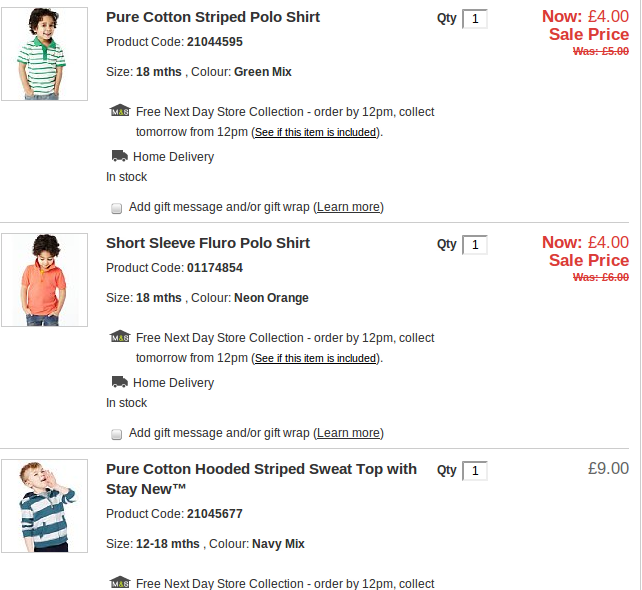Tick gift message checkbox for Fluro Polo Shirt
The image size is (642, 590).
116,434
